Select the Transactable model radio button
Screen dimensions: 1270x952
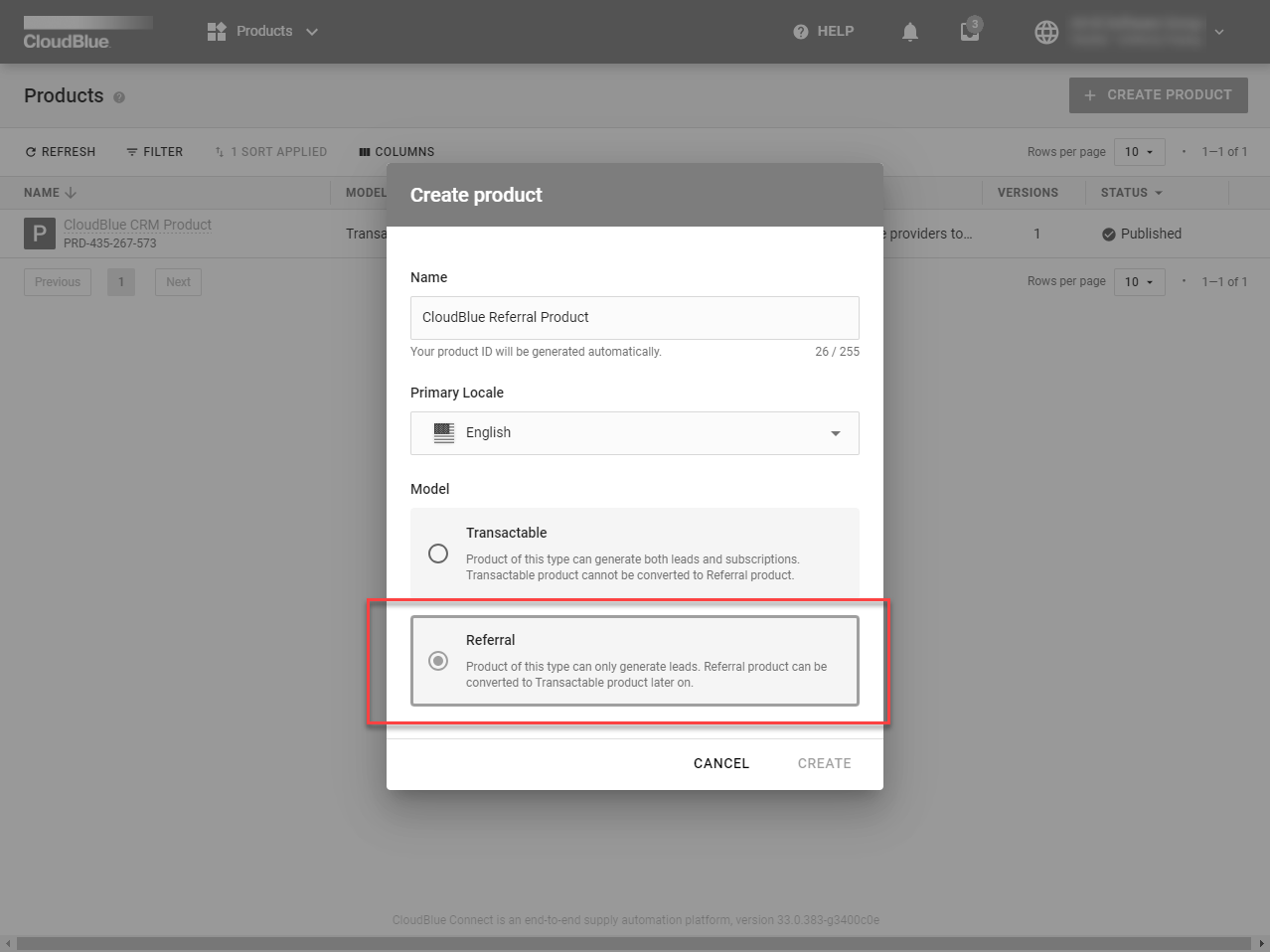438,554
